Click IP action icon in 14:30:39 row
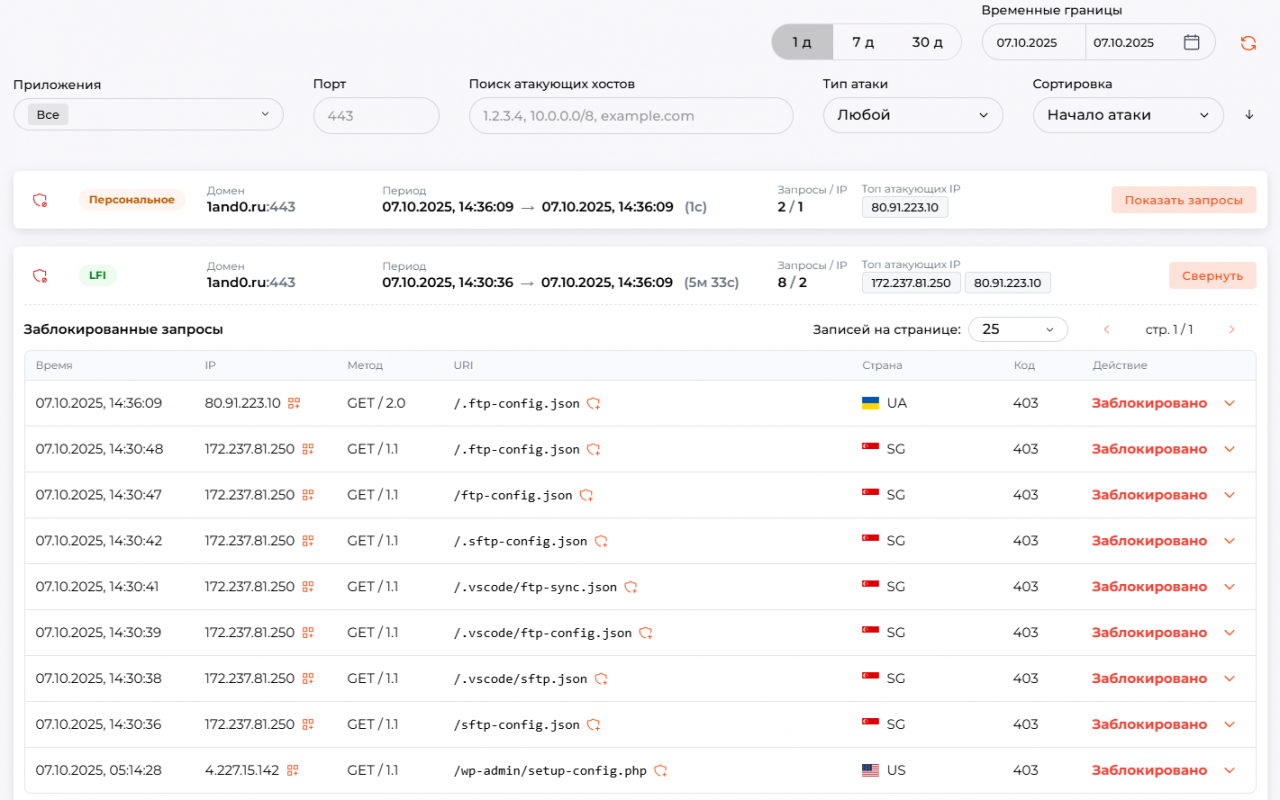The image size is (1280, 800). [308, 633]
